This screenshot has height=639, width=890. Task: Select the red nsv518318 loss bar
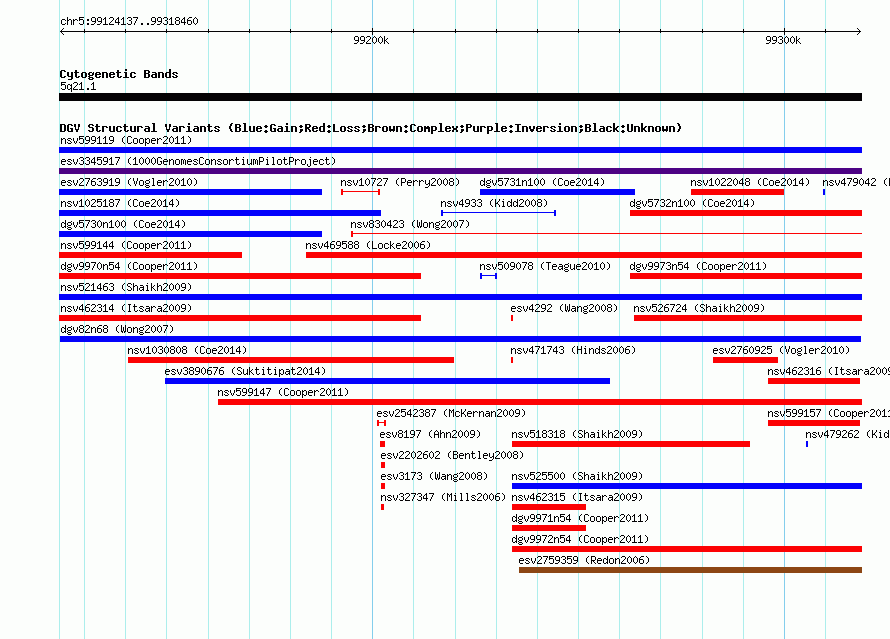pyautogui.click(x=631, y=444)
